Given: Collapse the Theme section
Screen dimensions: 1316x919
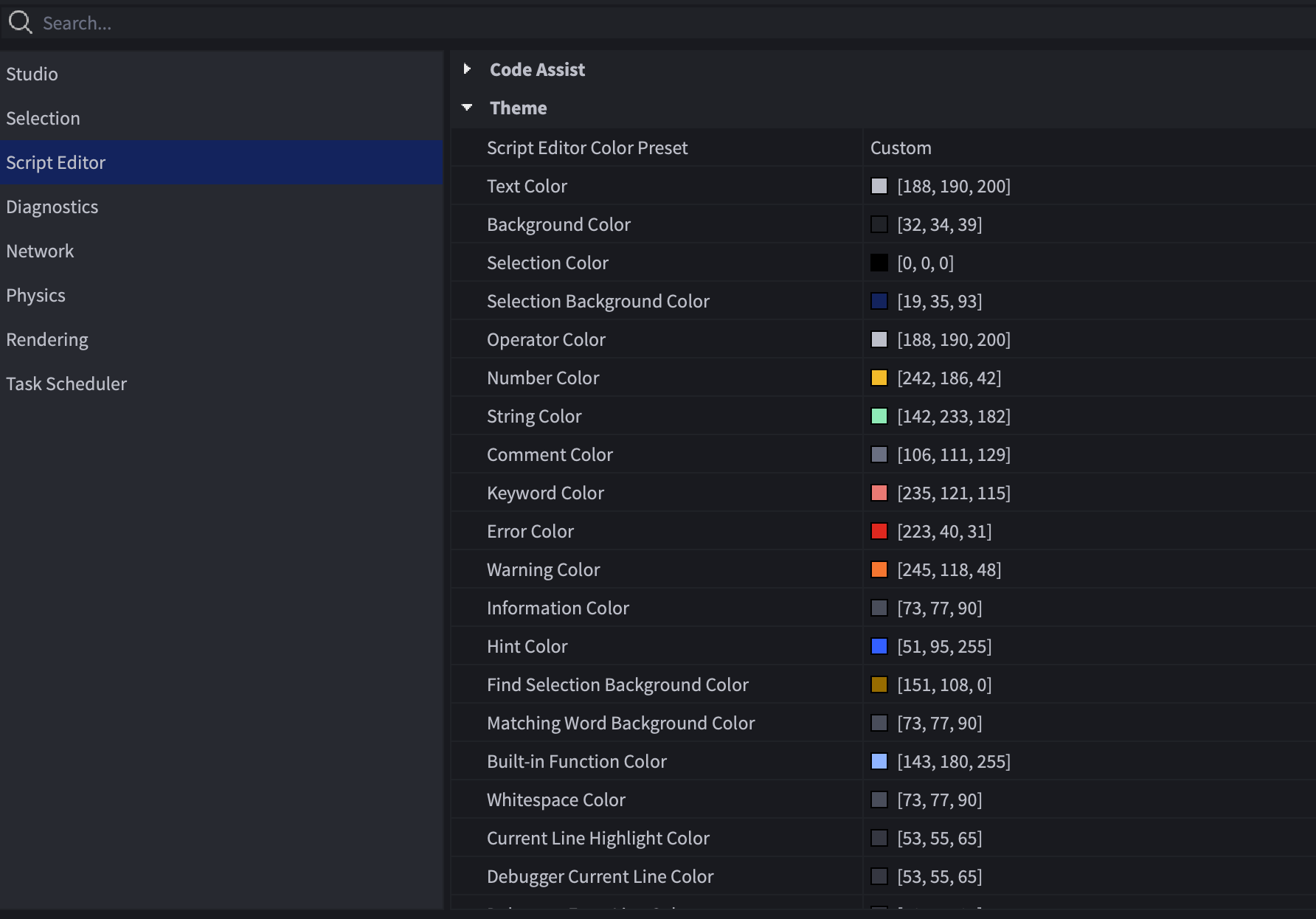Looking at the screenshot, I should 467,108.
